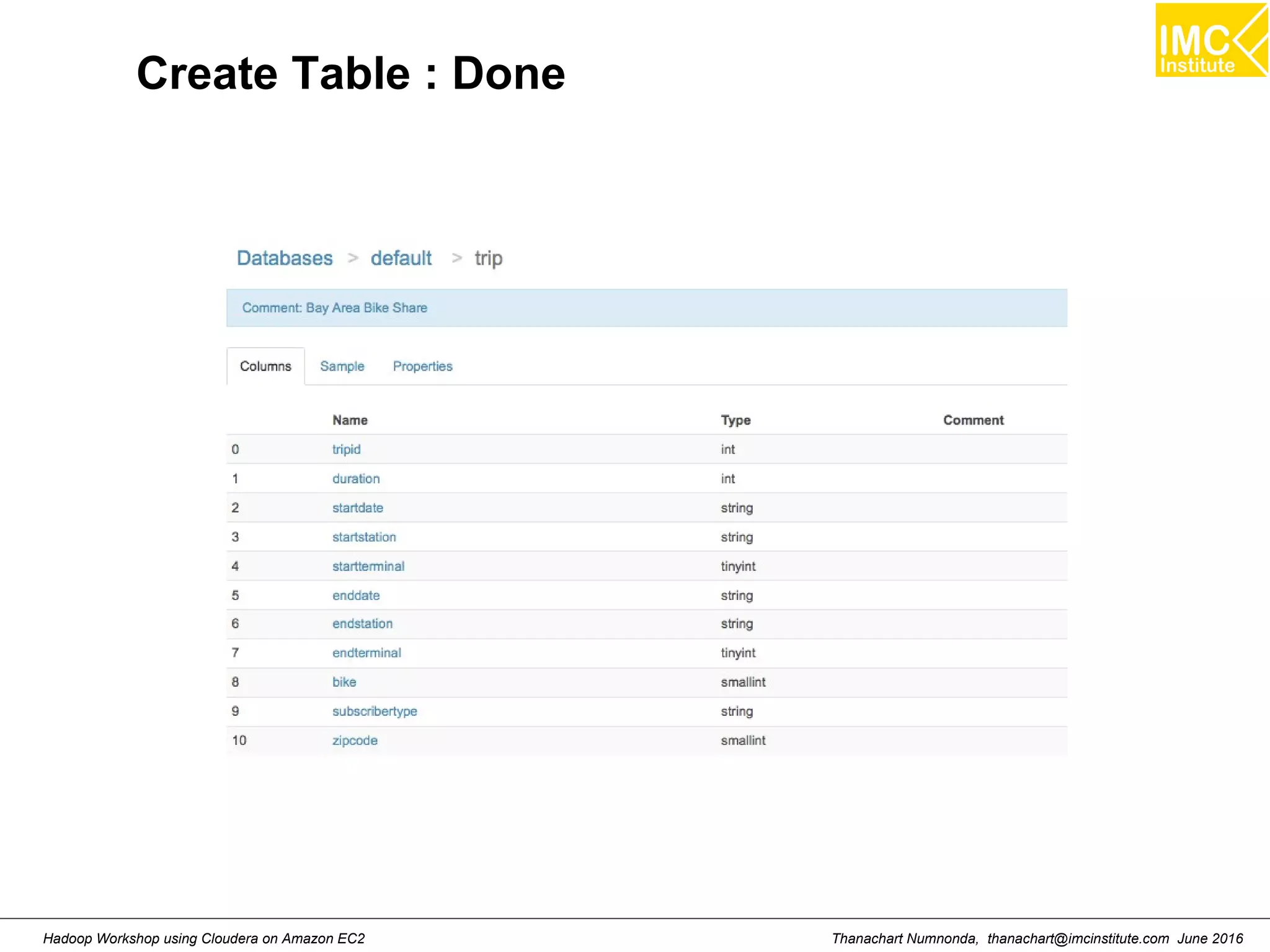Open the enddate column link
1270x952 pixels.
click(356, 595)
